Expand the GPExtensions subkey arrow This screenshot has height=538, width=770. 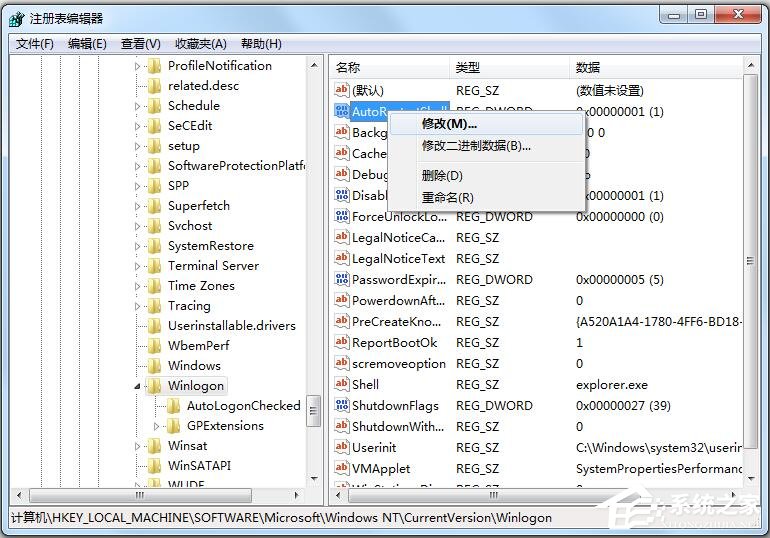[x=157, y=427]
